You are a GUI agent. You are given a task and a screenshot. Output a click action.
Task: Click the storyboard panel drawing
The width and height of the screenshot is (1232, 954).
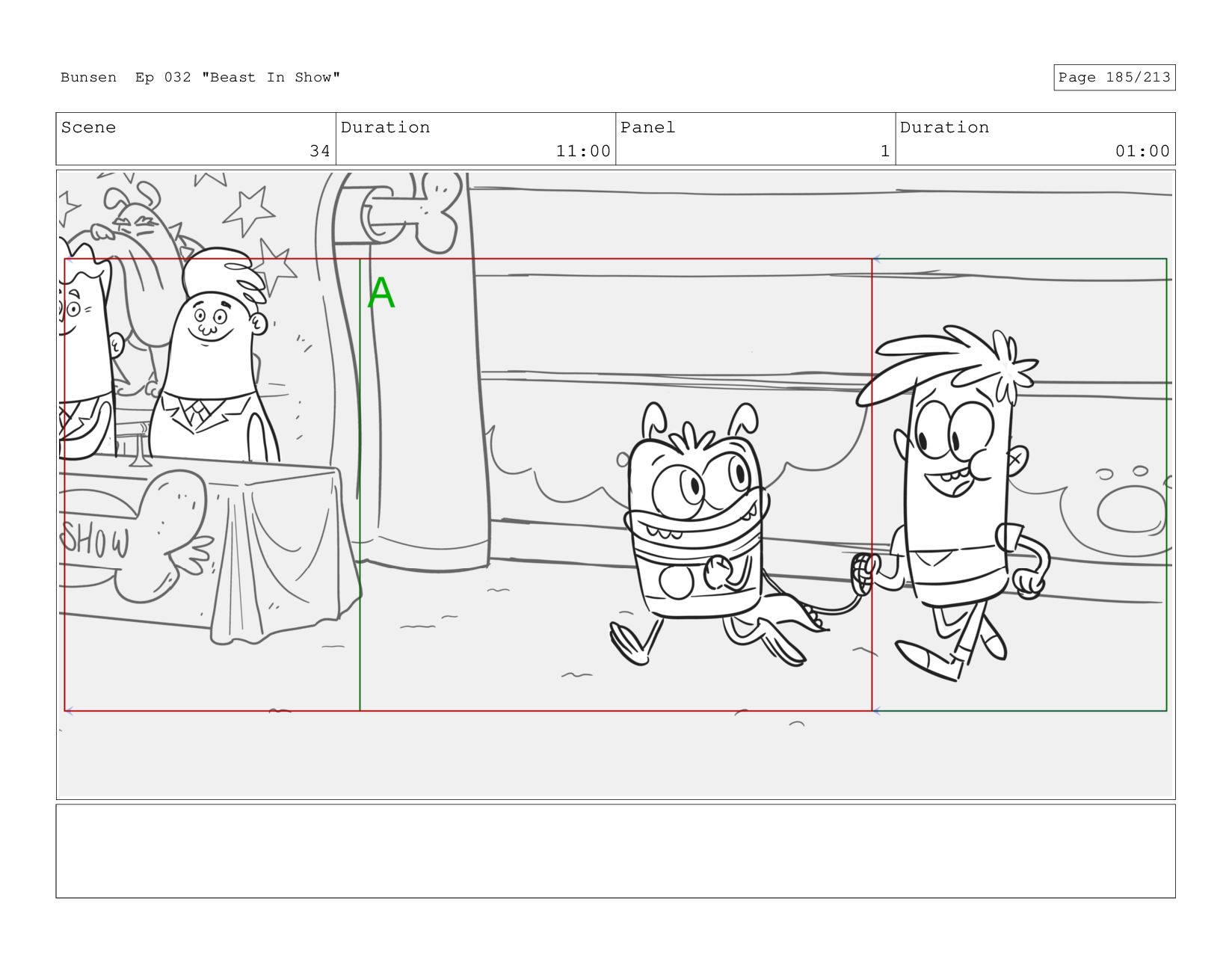click(615, 484)
